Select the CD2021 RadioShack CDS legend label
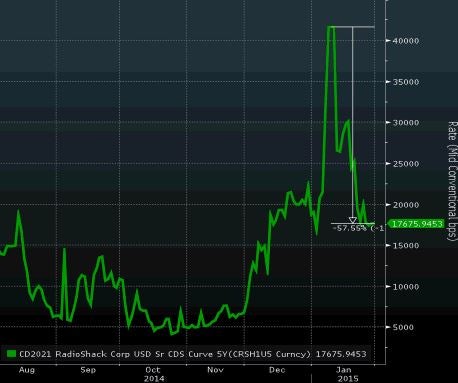The width and height of the screenshot is (458, 383). coord(165,354)
